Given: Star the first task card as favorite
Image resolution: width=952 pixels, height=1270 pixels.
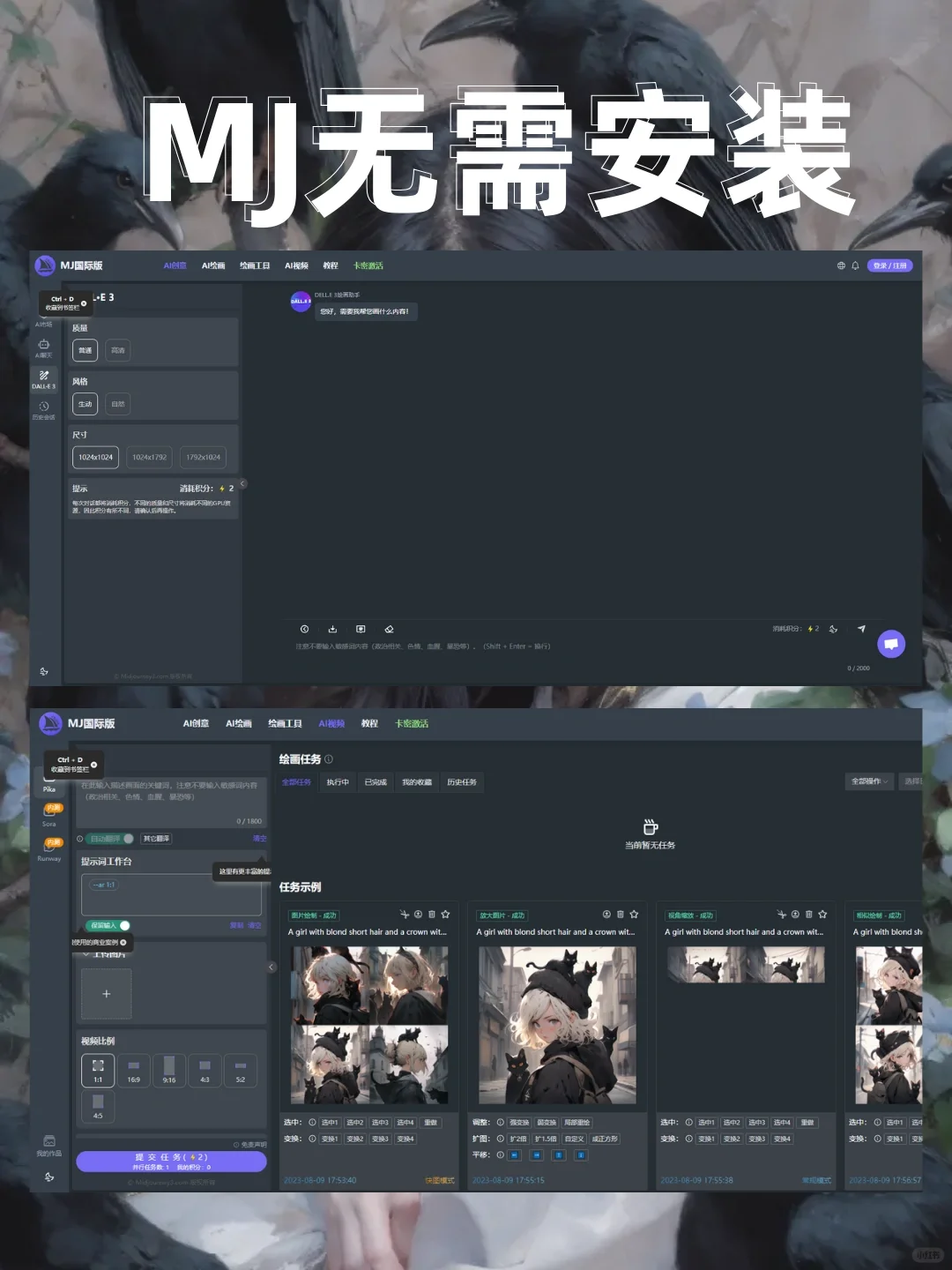Looking at the screenshot, I should (445, 914).
